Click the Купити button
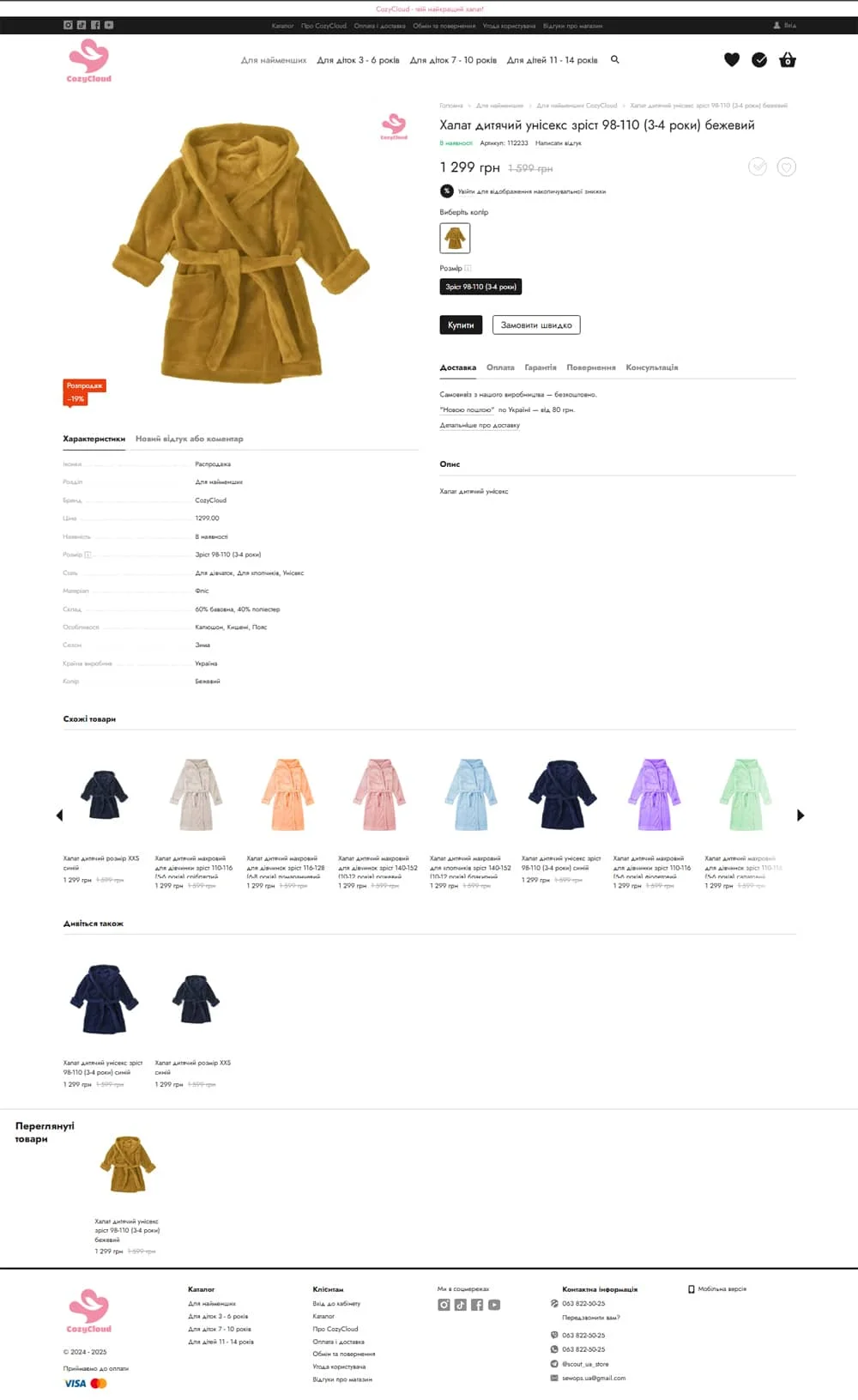Image resolution: width=858 pixels, height=1400 pixels. [x=461, y=324]
